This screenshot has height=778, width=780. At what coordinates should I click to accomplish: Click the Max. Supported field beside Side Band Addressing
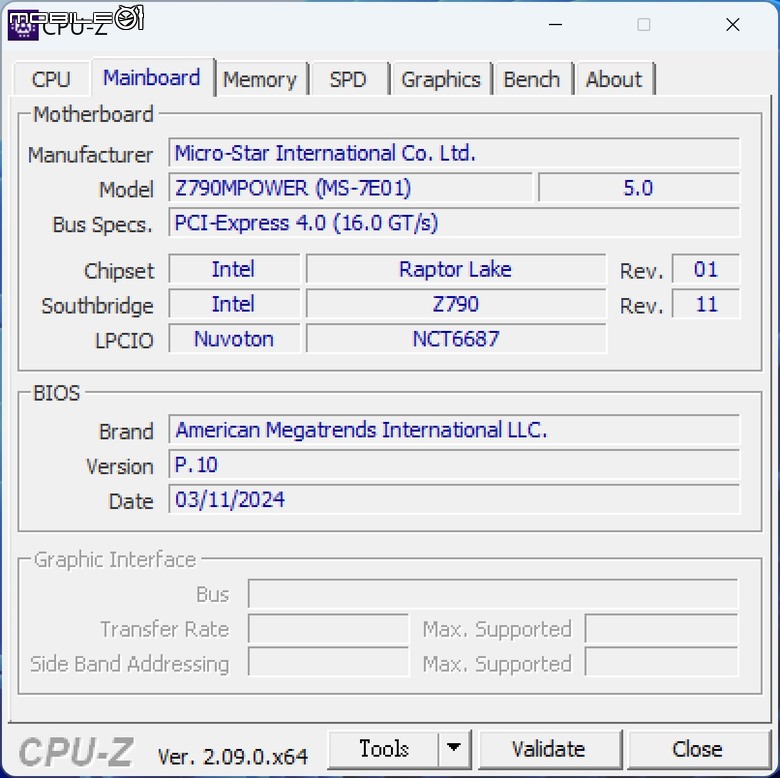pyautogui.click(x=662, y=663)
